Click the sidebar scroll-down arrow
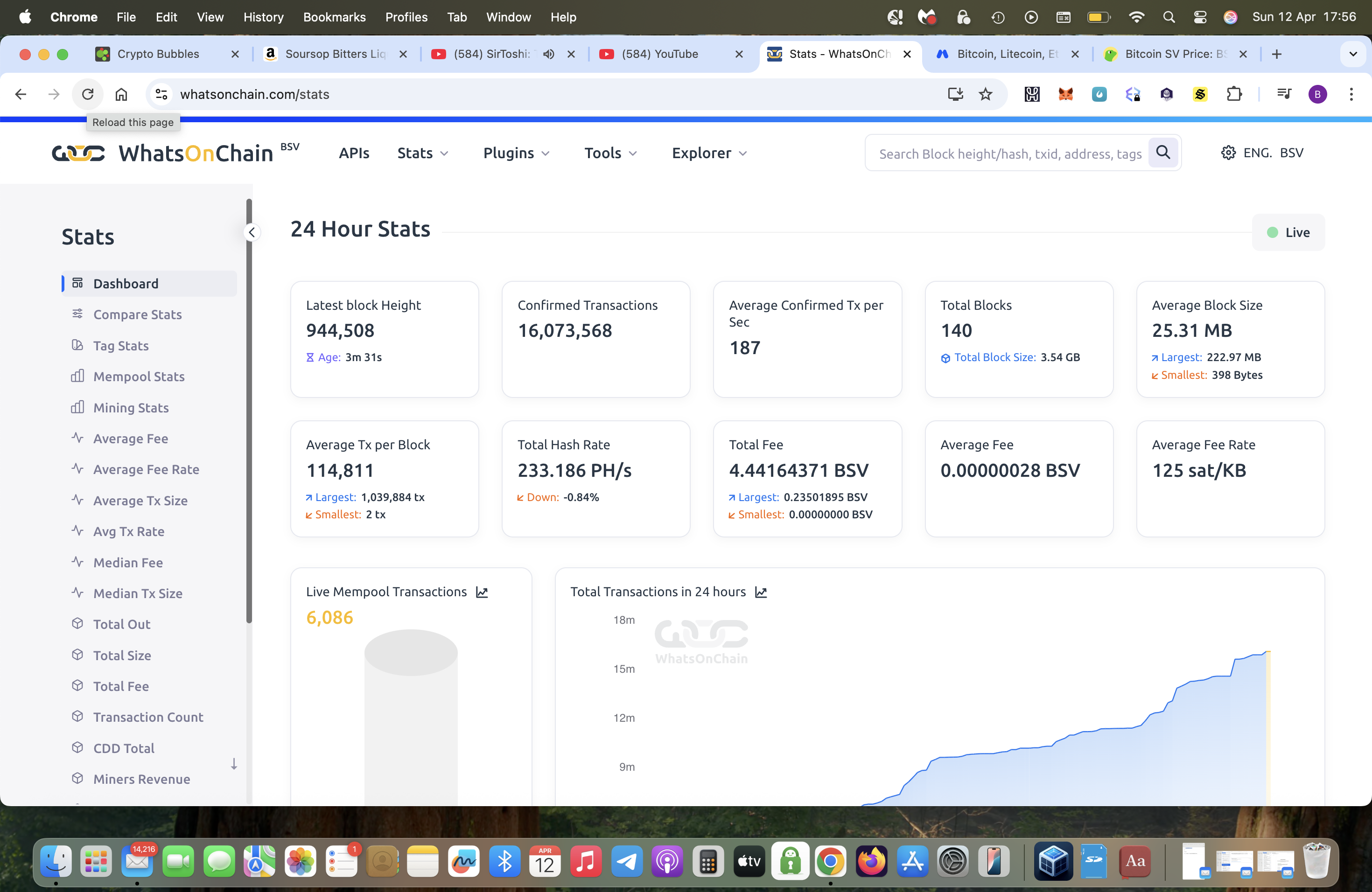Screen dimensions: 1372x892 click(x=234, y=764)
